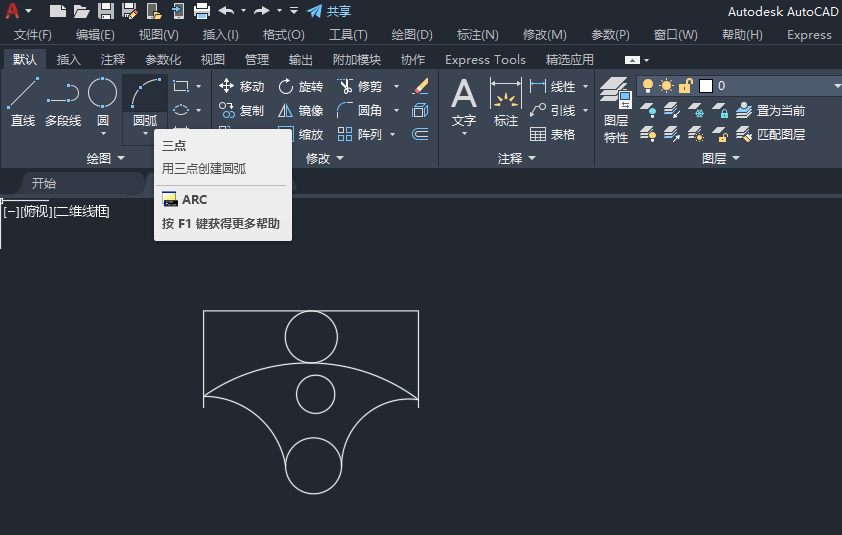Click the layer Off icon with lightbulb

[x=648, y=110]
